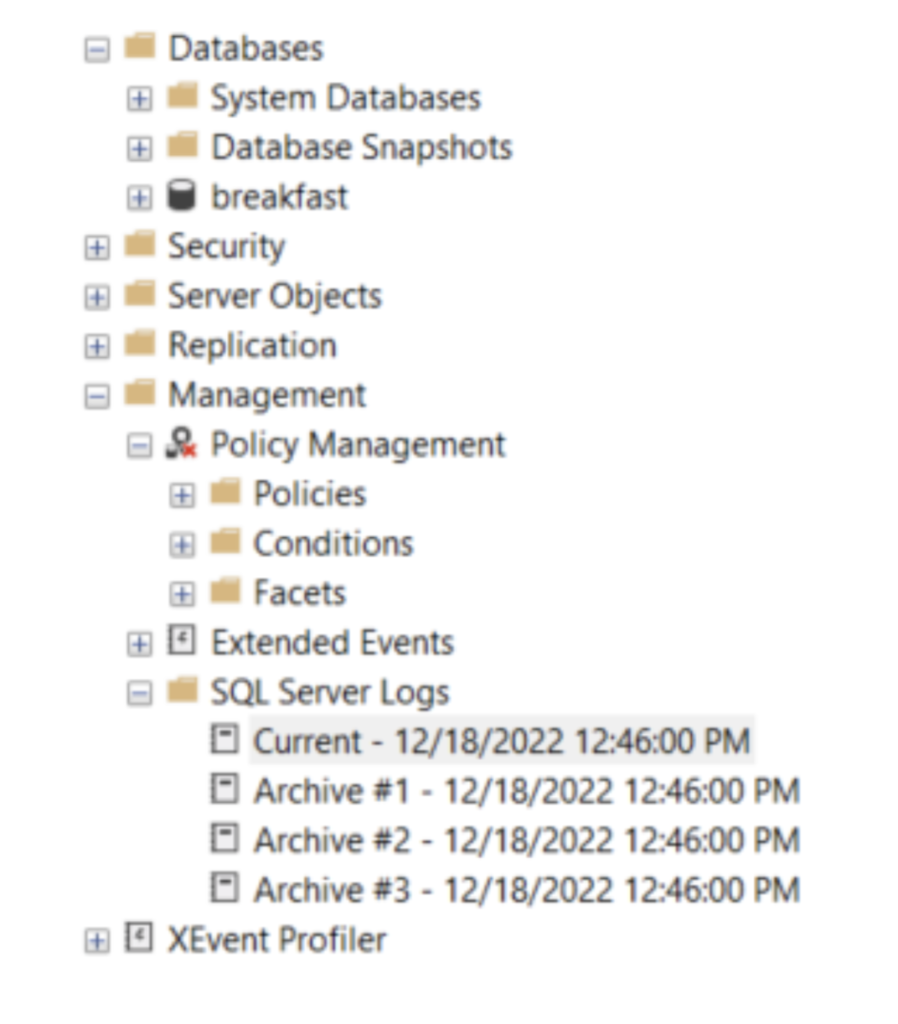Expand the Policies folder
The image size is (898, 1024).
(x=182, y=494)
